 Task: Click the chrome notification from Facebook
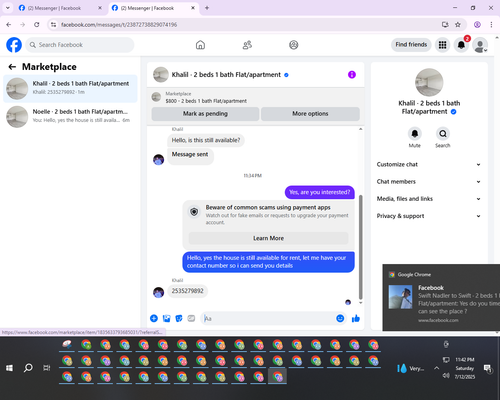click(x=441, y=298)
